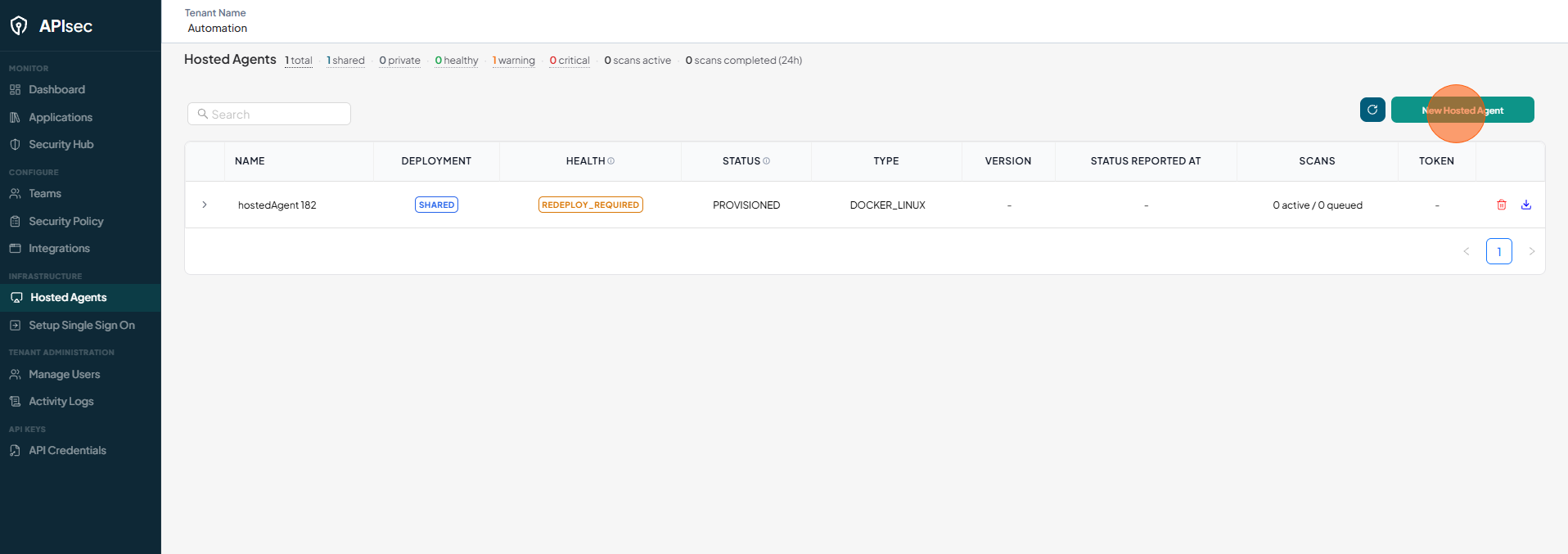
Task: Click the Status column info icon
Action: coord(767,161)
